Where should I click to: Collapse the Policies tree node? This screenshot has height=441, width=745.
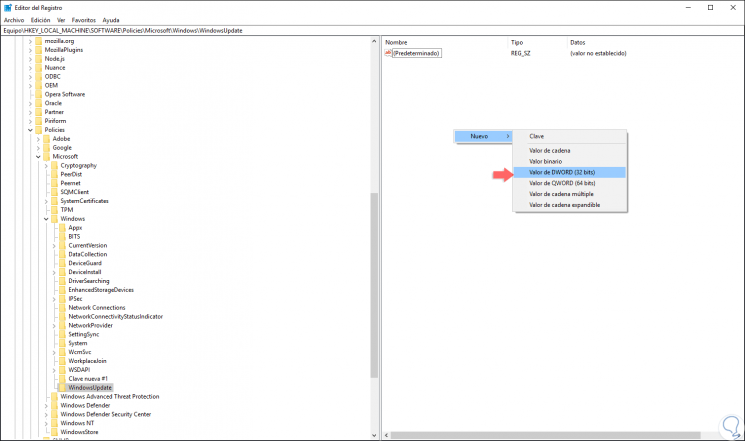(30, 130)
